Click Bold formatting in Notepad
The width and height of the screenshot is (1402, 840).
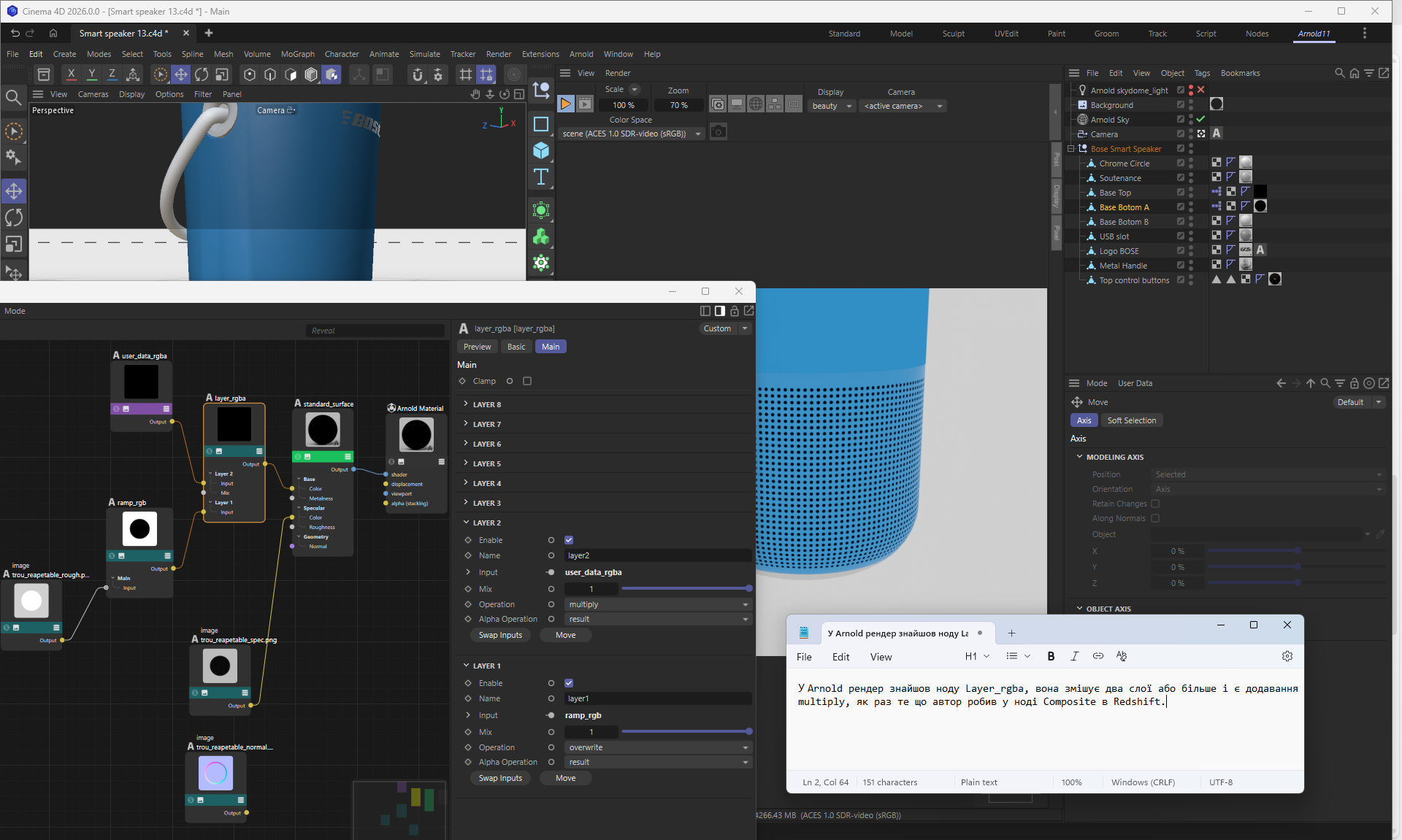[1051, 656]
